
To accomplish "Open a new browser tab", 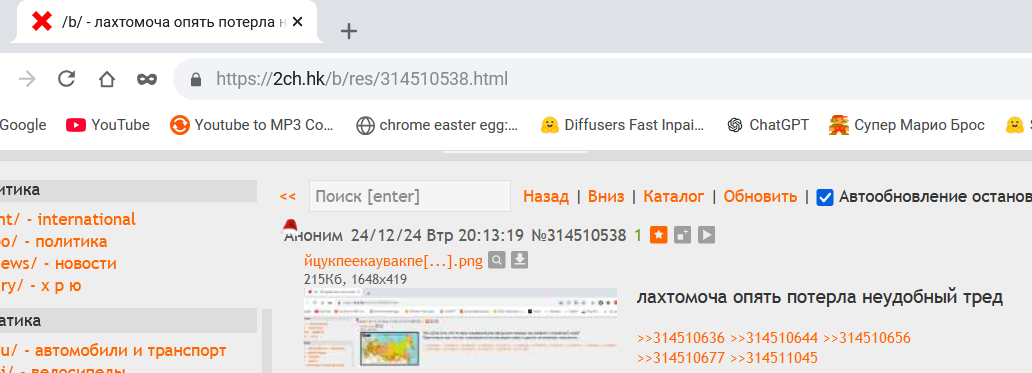I will coord(349,31).
